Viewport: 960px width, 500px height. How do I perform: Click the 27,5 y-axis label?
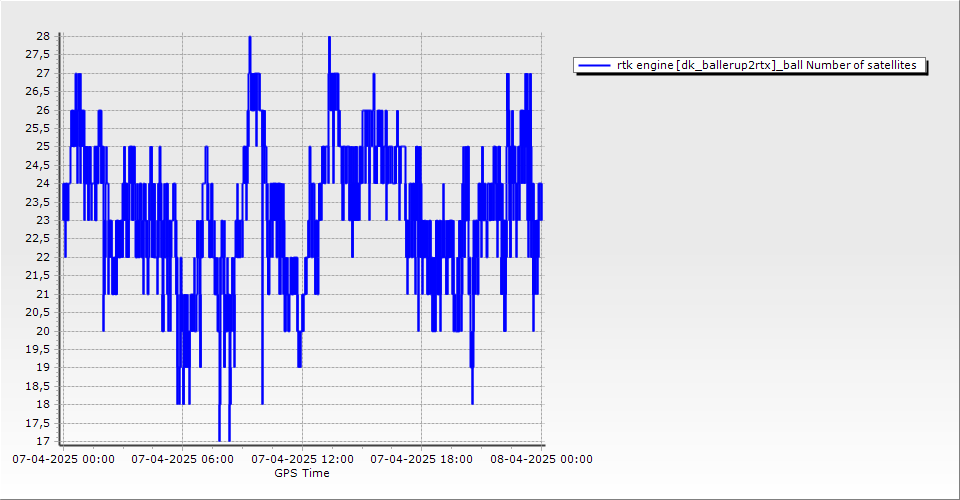coord(37,54)
